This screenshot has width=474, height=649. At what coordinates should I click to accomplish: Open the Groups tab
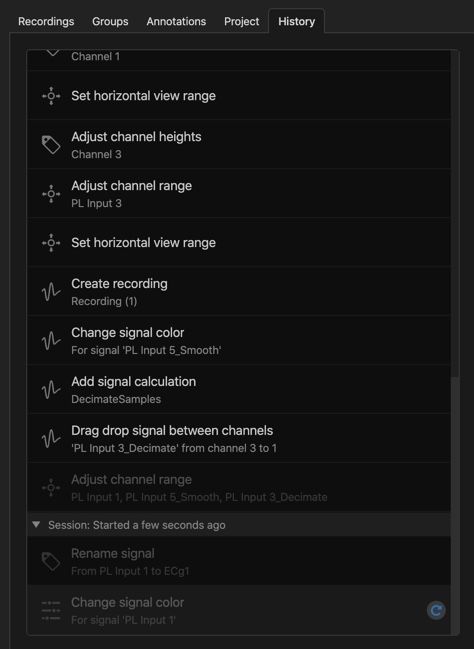[x=110, y=22]
